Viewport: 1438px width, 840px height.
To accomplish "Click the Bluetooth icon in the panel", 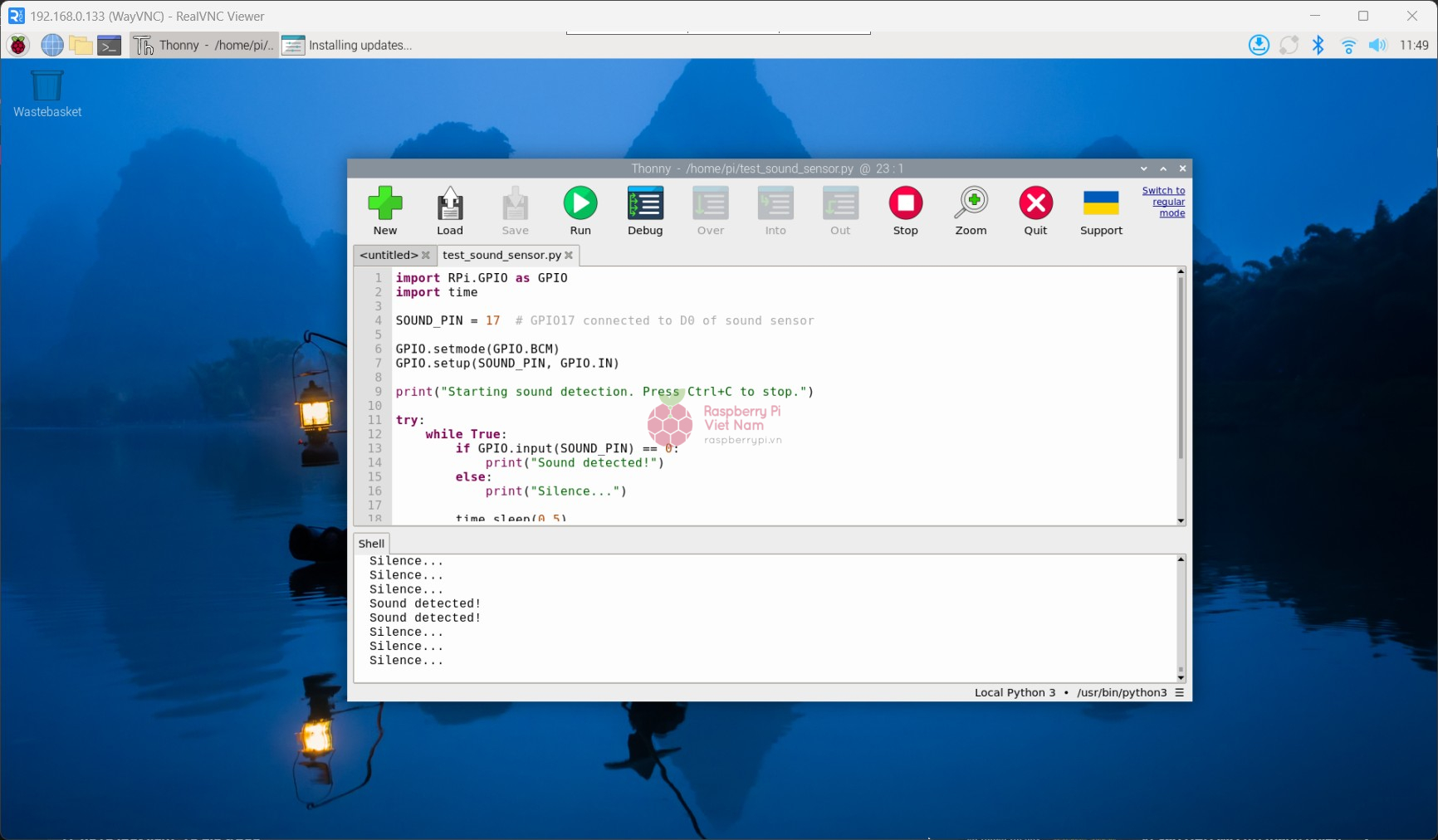I will coord(1318,45).
